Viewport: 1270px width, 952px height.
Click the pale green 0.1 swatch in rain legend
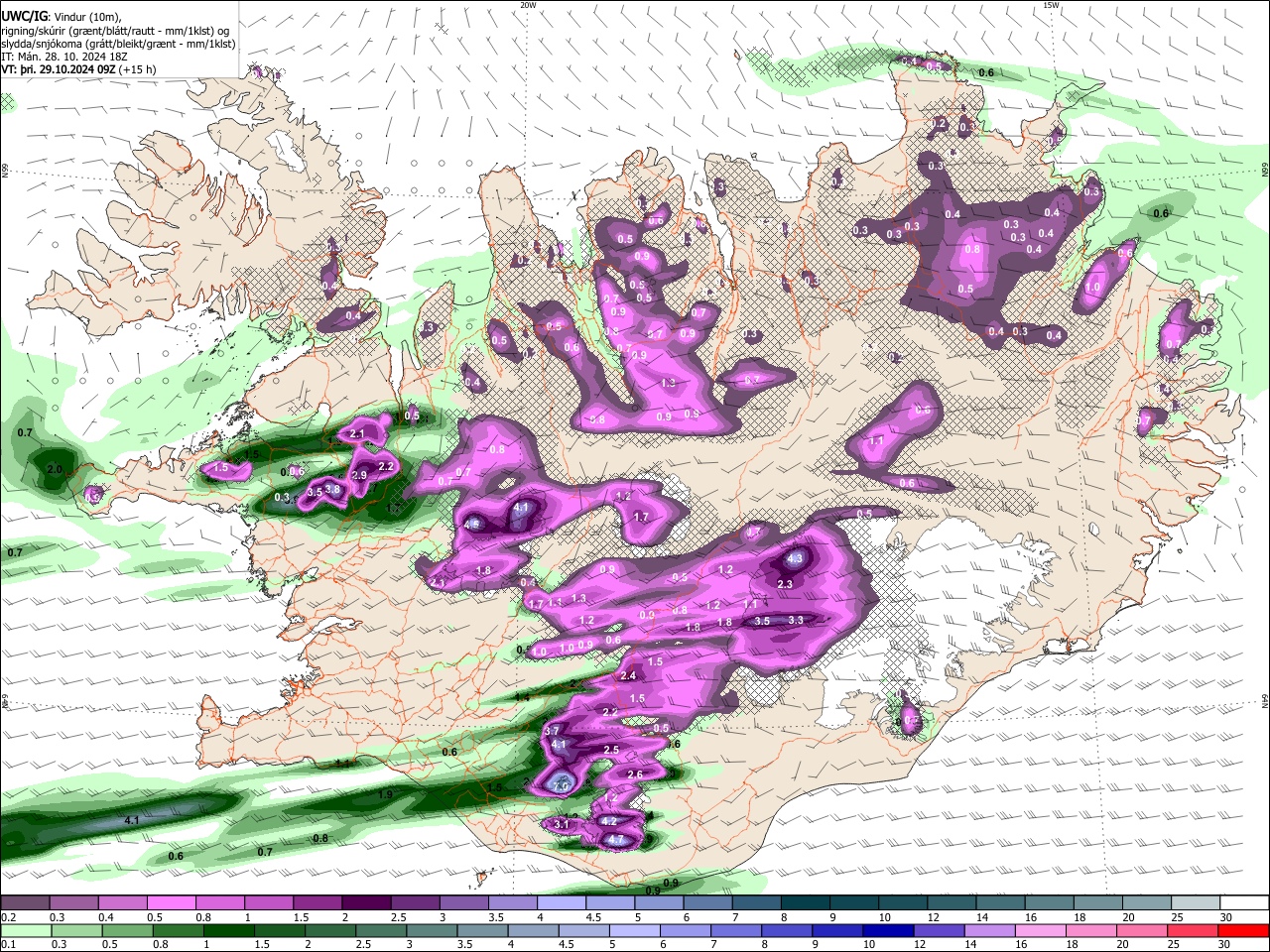pyautogui.click(x=25, y=931)
